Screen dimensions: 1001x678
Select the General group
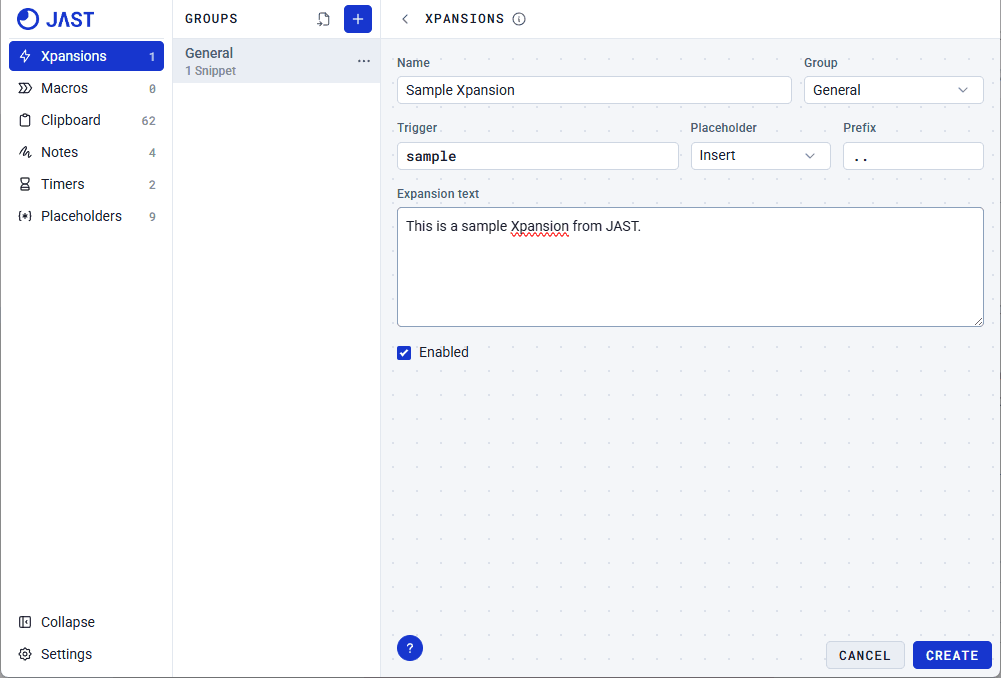(x=276, y=61)
